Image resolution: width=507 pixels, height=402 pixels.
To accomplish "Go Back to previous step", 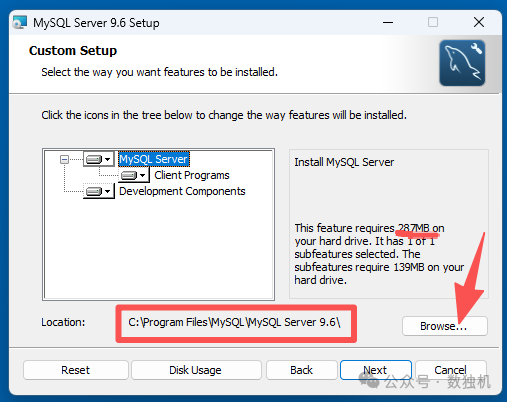I will [x=302, y=370].
